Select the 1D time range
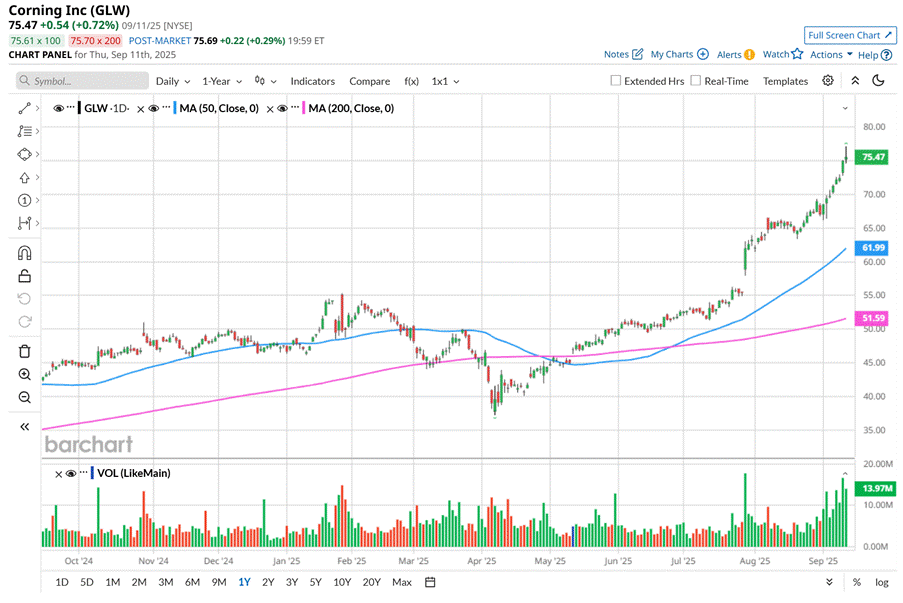903x603 pixels. click(x=62, y=582)
